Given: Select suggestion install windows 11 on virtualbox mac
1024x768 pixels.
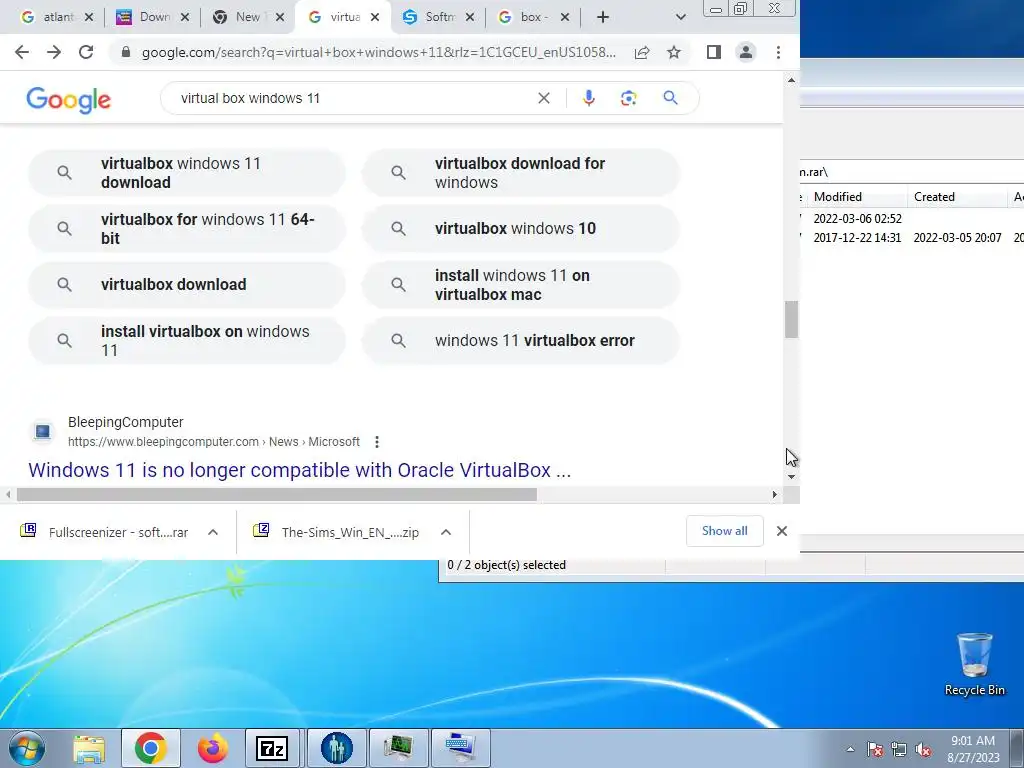Looking at the screenshot, I should point(520,285).
